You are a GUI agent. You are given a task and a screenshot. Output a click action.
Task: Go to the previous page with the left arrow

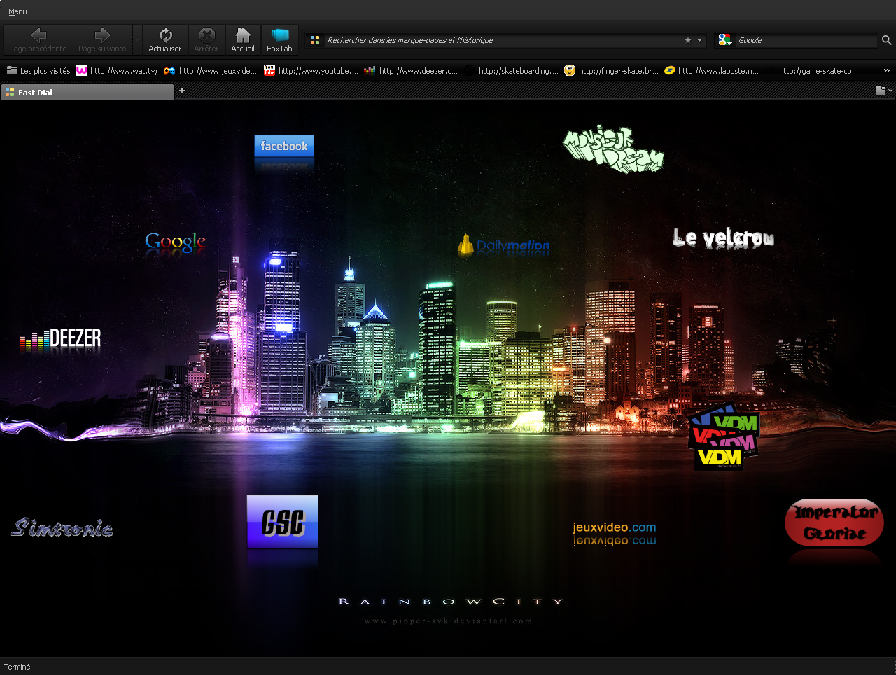[39, 39]
